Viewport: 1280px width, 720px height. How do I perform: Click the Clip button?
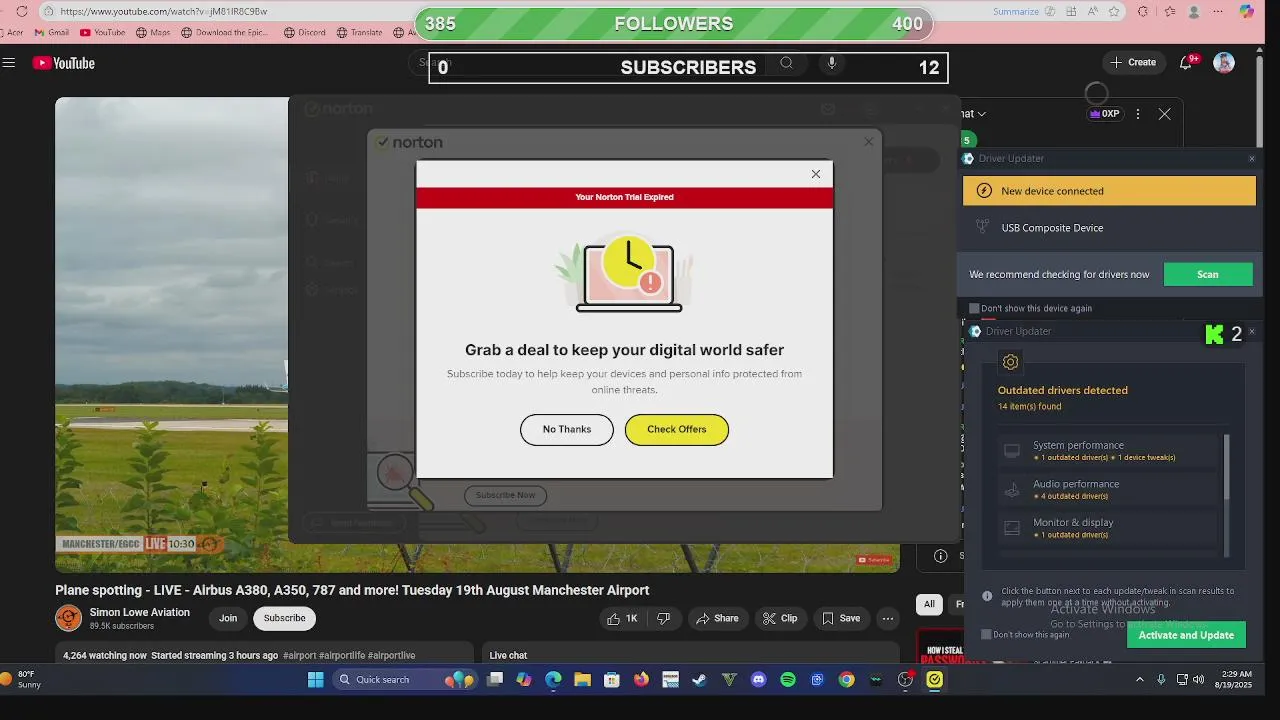(x=780, y=618)
